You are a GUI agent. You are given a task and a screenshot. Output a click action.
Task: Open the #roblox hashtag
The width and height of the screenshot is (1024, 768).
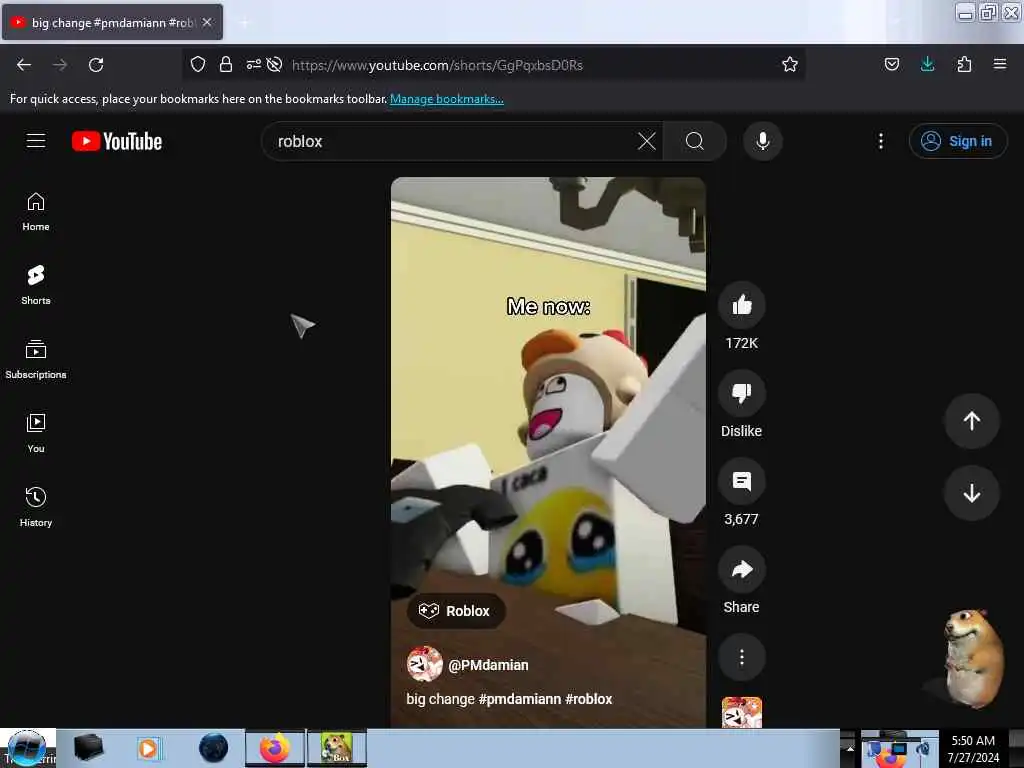[x=589, y=699]
